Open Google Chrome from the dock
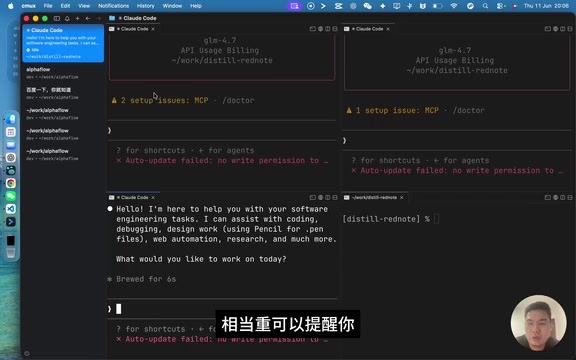The image size is (576, 360). [11, 183]
